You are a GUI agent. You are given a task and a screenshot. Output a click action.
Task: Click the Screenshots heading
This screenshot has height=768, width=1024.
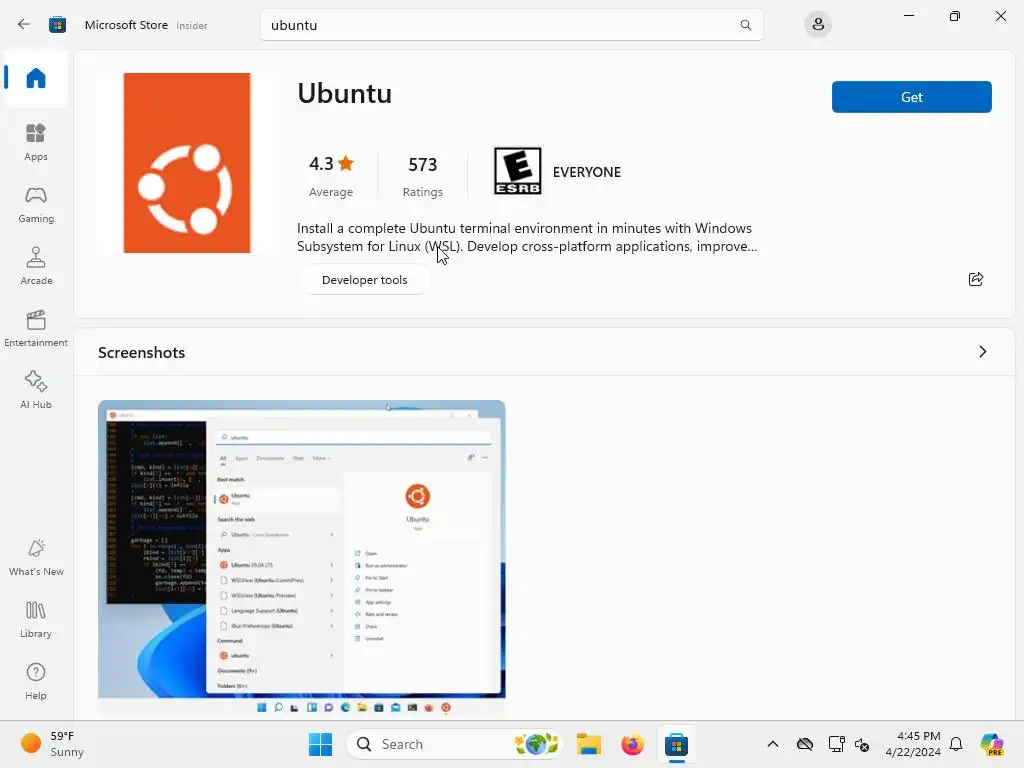tap(142, 353)
